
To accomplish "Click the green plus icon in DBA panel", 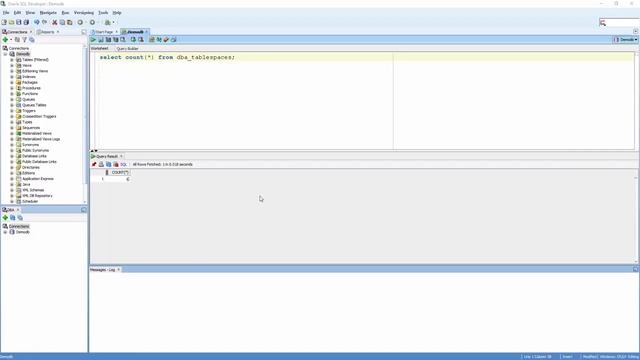I will (x=5, y=218).
